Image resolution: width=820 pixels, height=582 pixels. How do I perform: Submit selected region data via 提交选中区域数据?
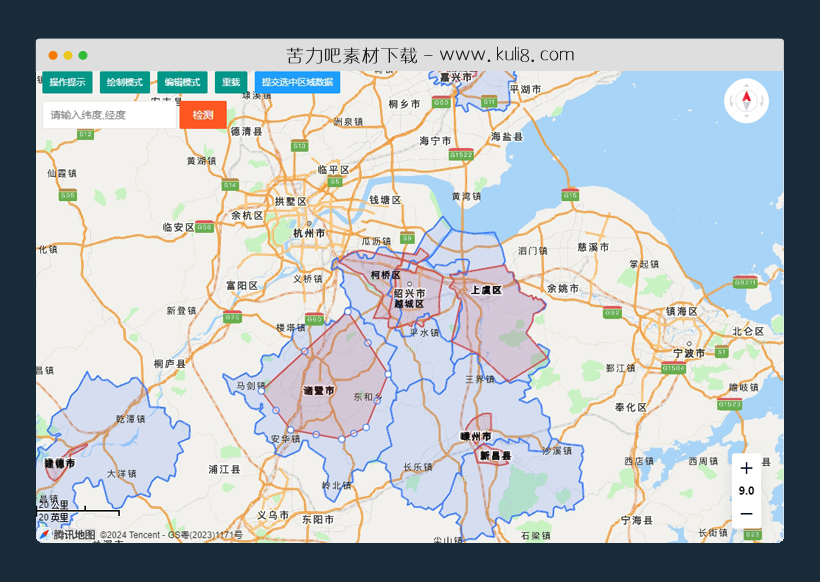click(x=297, y=82)
